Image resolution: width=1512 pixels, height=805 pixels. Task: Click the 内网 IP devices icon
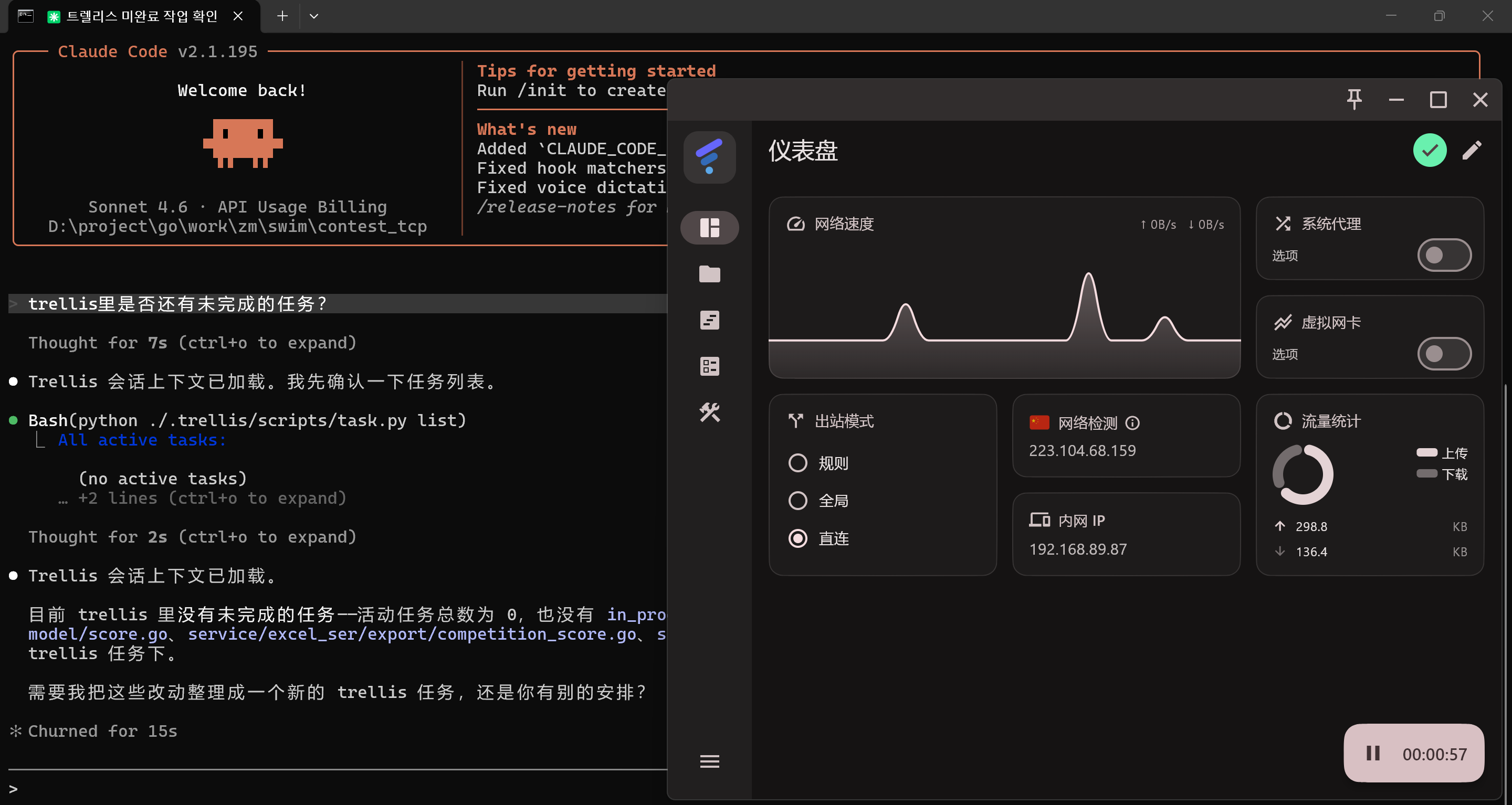(1039, 520)
